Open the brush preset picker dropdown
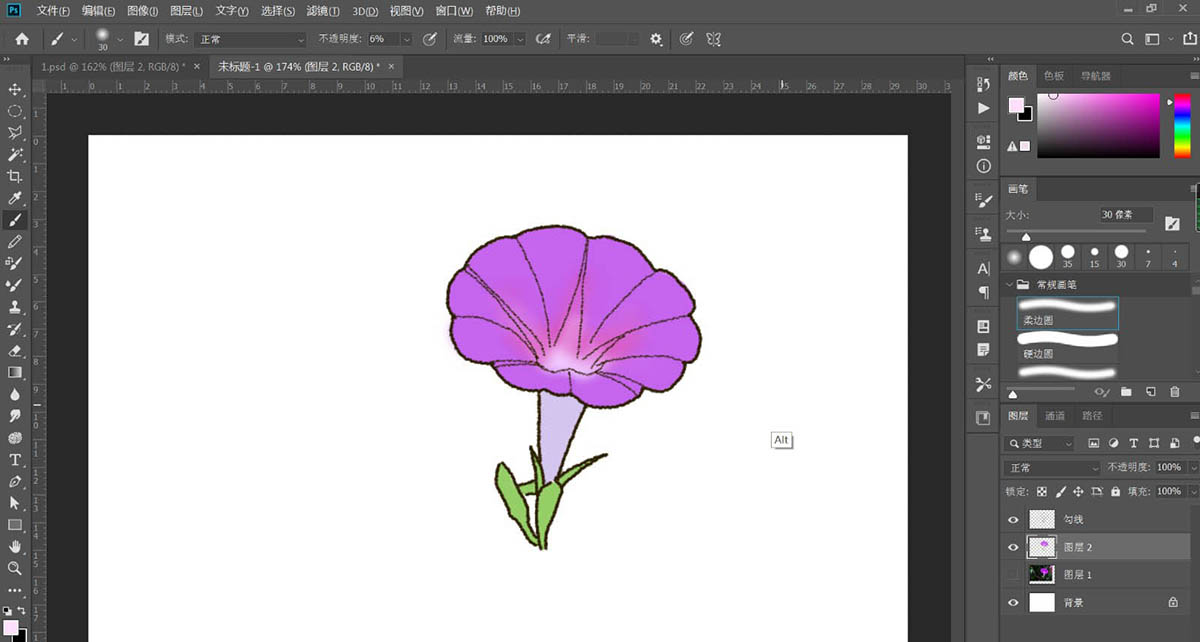The width and height of the screenshot is (1200, 642). 121,39
